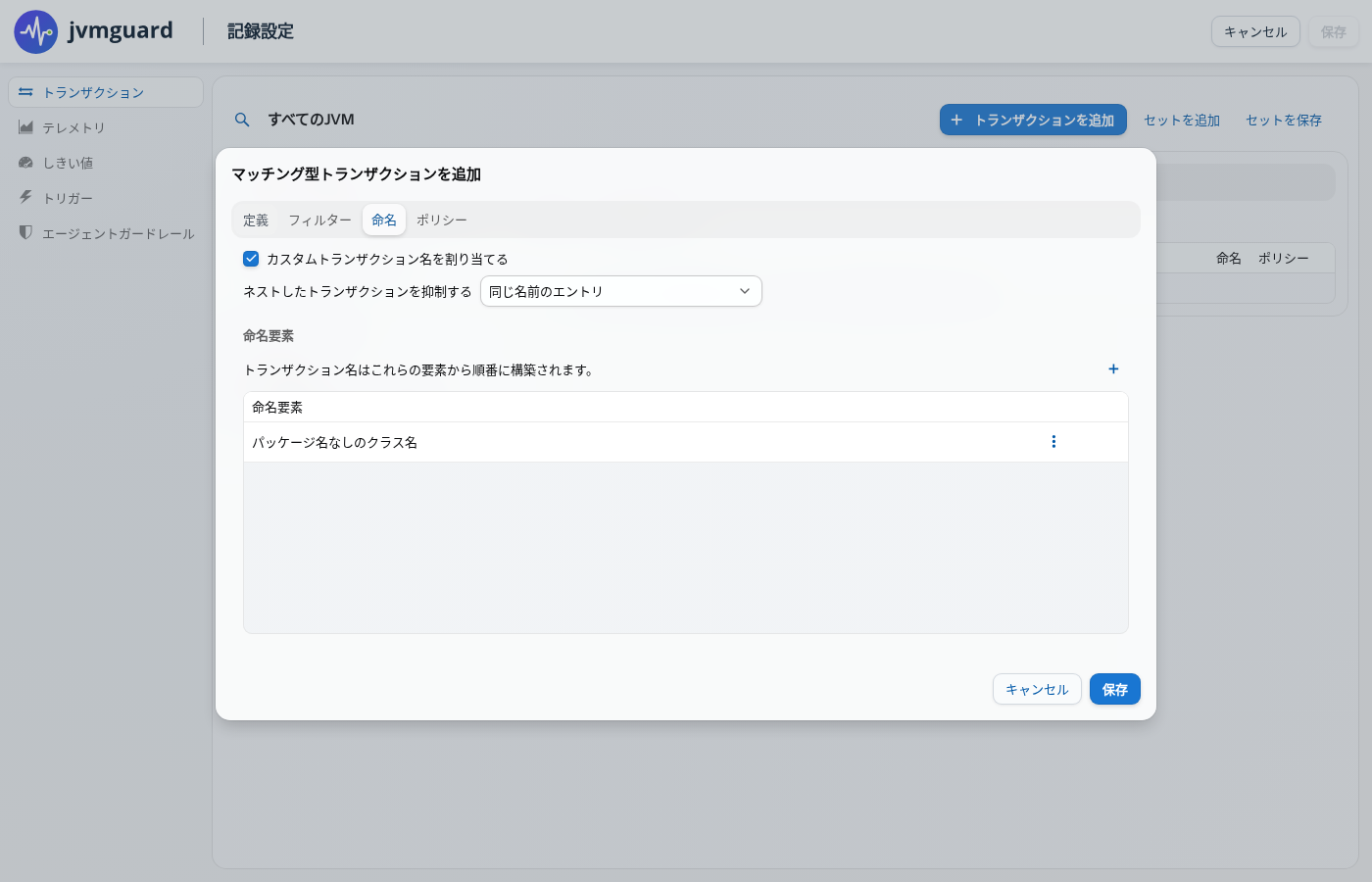The width and height of the screenshot is (1372, 882).
Task: Click the セットを追加 link
Action: pos(1182,120)
